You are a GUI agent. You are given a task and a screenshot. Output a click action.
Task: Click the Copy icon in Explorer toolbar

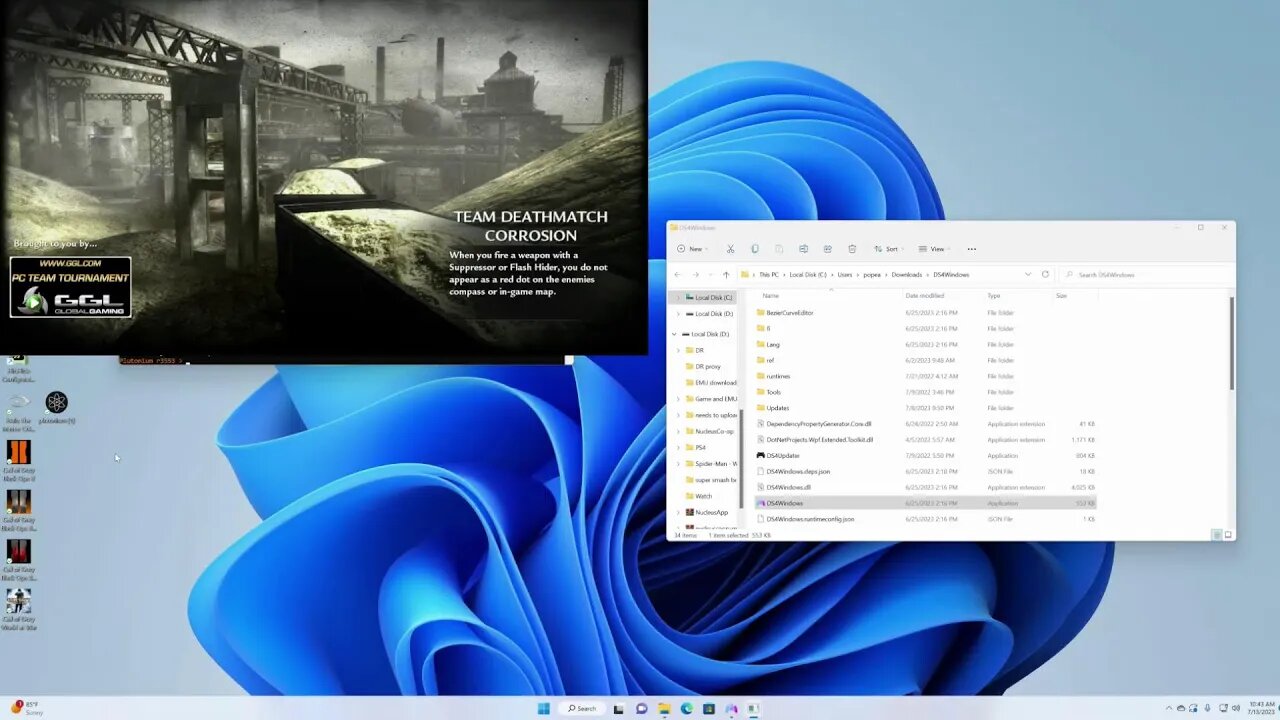point(755,249)
